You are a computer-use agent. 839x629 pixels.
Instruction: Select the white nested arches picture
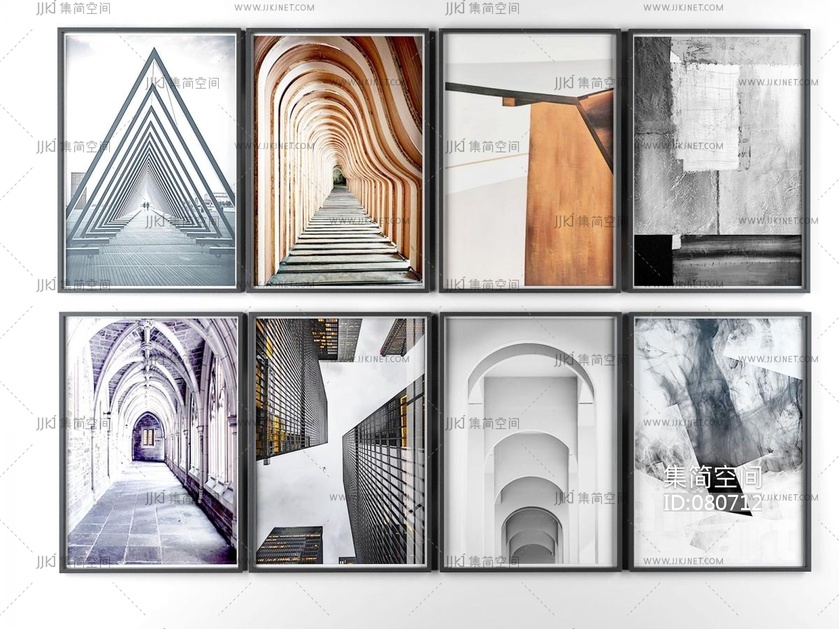(529, 420)
